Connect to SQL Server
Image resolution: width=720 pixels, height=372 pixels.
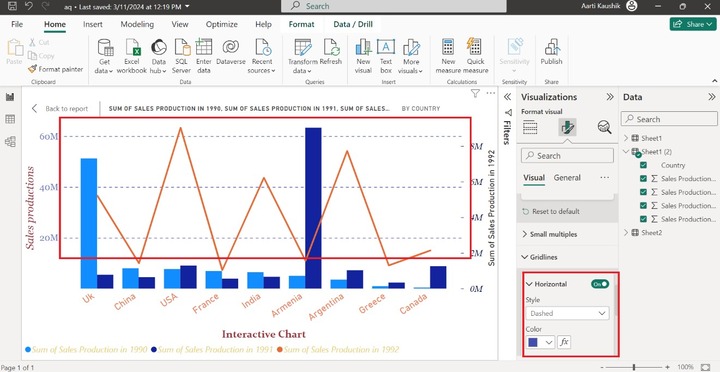(181, 56)
